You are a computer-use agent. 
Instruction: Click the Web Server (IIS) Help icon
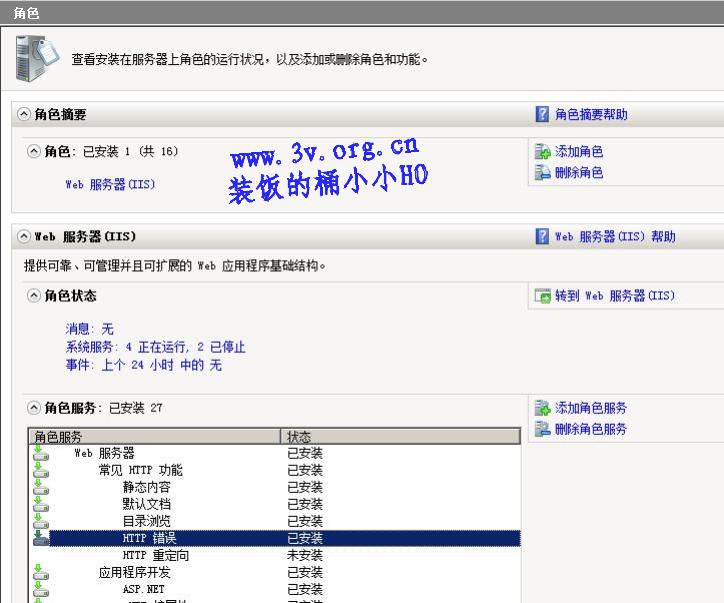[543, 237]
